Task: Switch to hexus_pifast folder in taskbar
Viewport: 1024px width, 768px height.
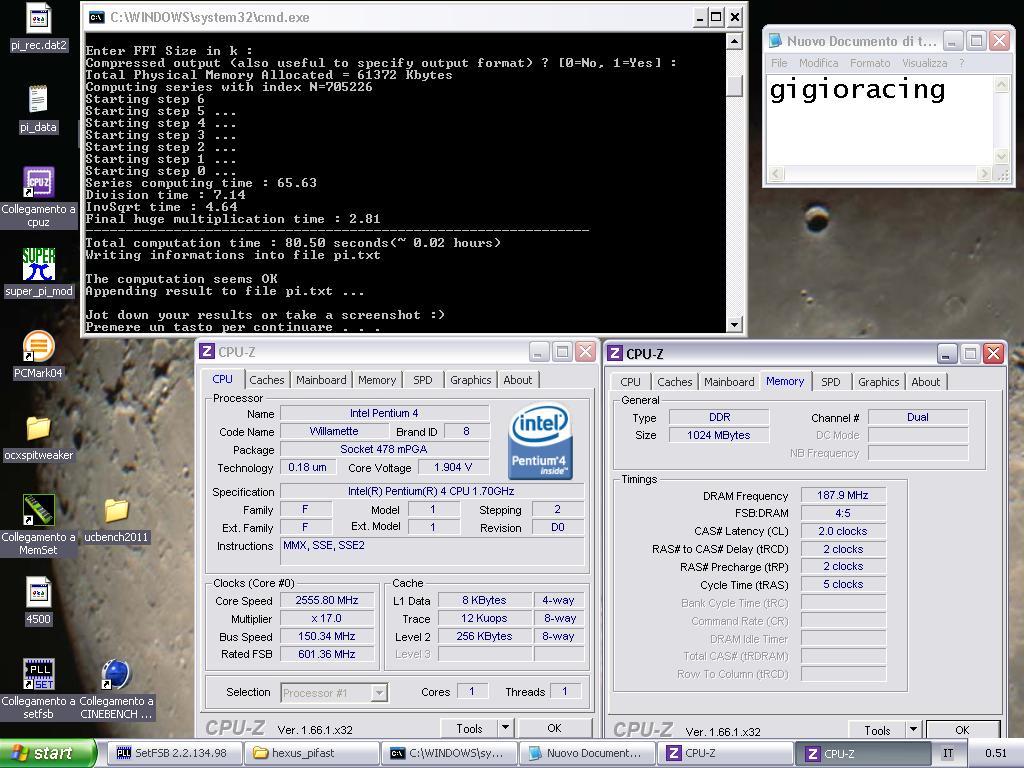Action: click(310, 753)
